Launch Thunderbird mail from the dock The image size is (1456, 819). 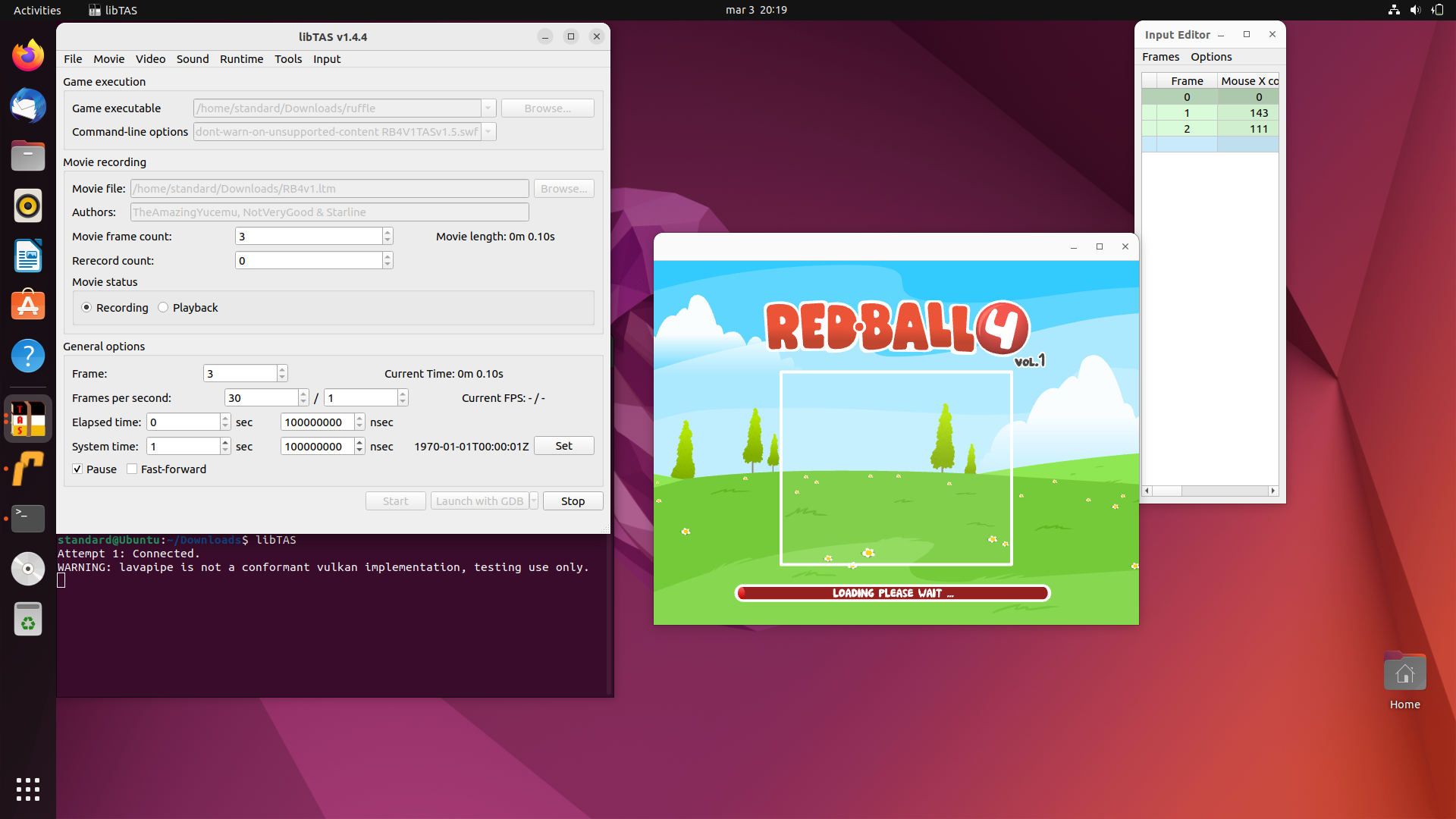coord(28,105)
